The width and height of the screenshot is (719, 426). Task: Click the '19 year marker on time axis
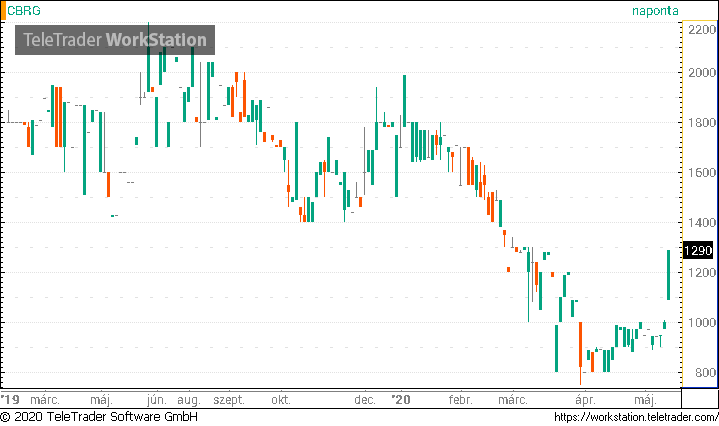[x=10, y=399]
